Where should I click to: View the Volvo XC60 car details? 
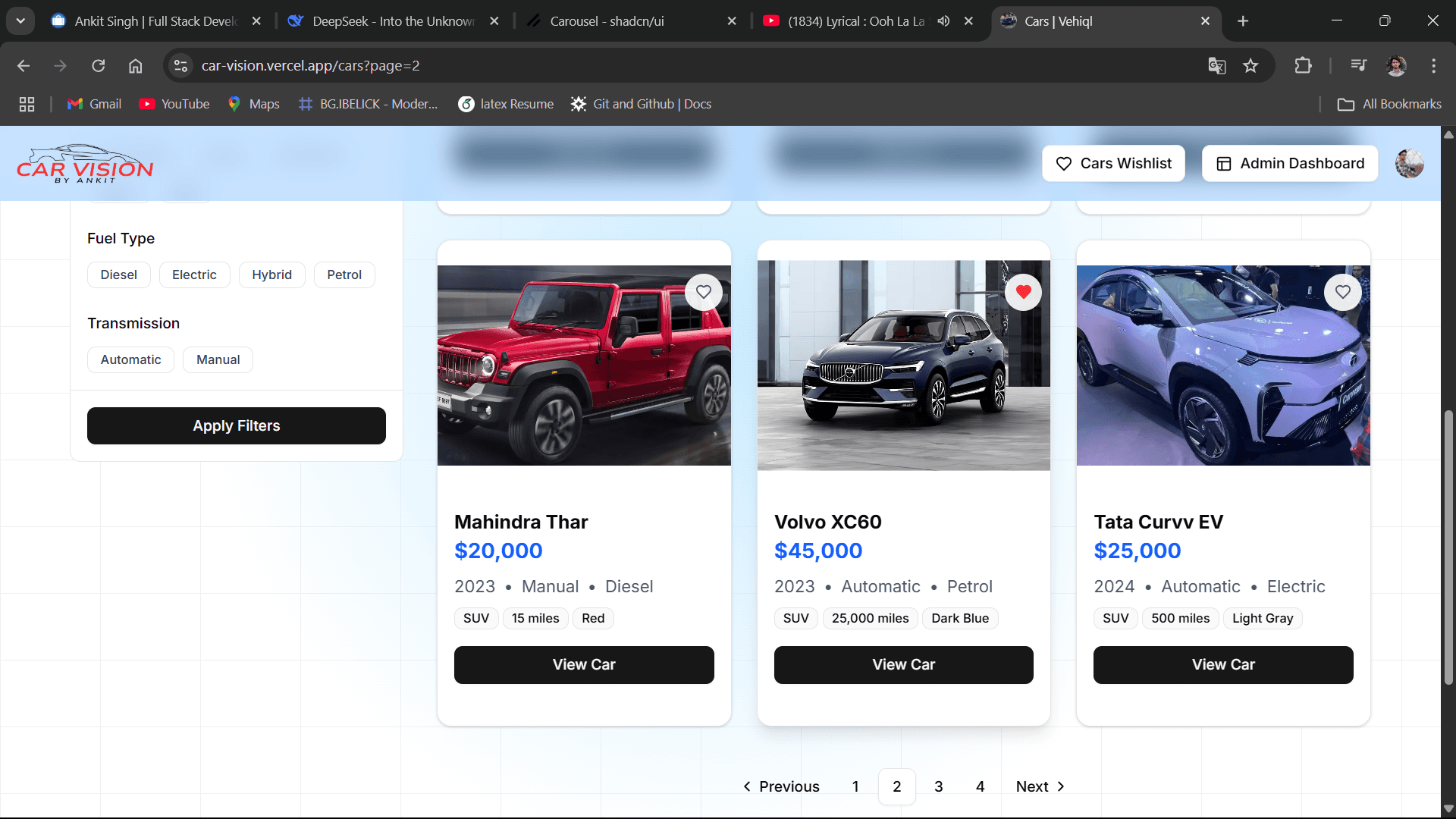pyautogui.click(x=904, y=664)
